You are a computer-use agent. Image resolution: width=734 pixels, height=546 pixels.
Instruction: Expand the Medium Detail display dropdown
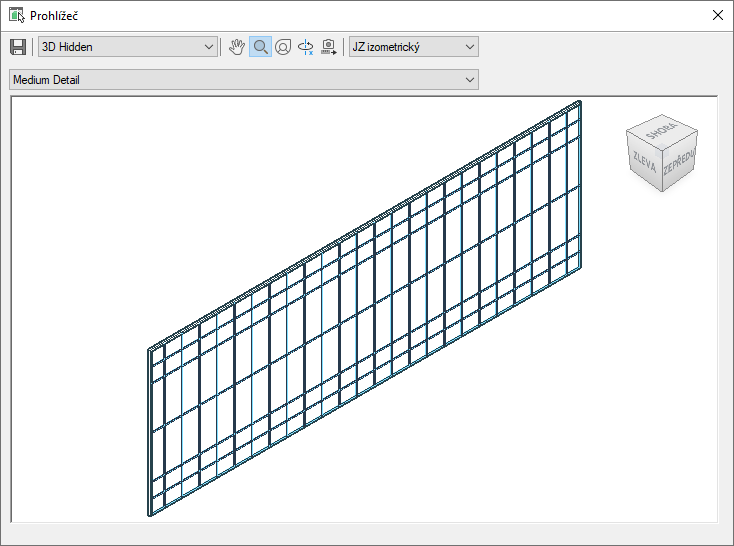pyautogui.click(x=244, y=80)
